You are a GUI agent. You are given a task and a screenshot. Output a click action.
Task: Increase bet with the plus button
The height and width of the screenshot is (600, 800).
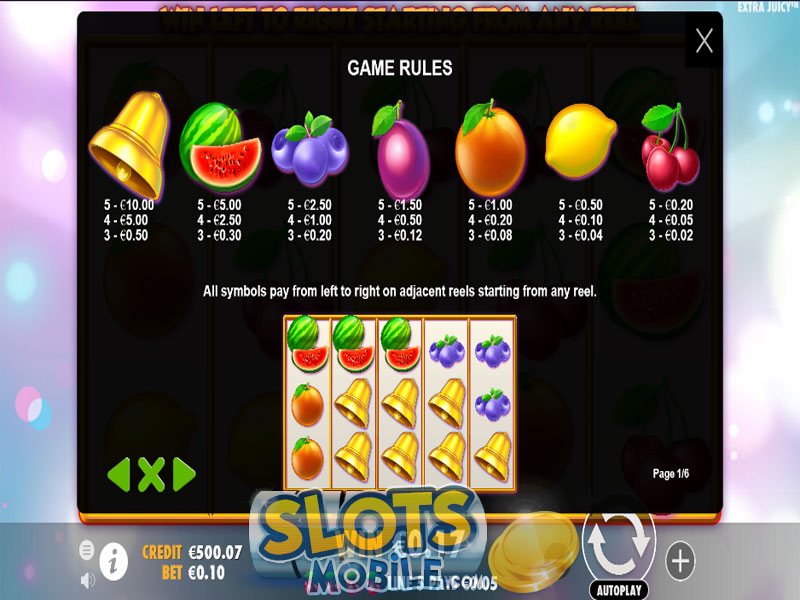[680, 561]
